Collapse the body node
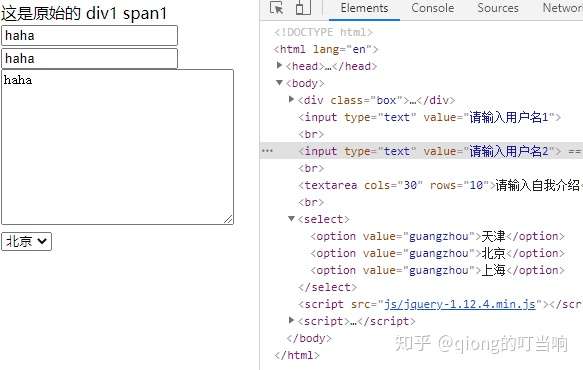The height and width of the screenshot is (370, 583). click(x=280, y=83)
